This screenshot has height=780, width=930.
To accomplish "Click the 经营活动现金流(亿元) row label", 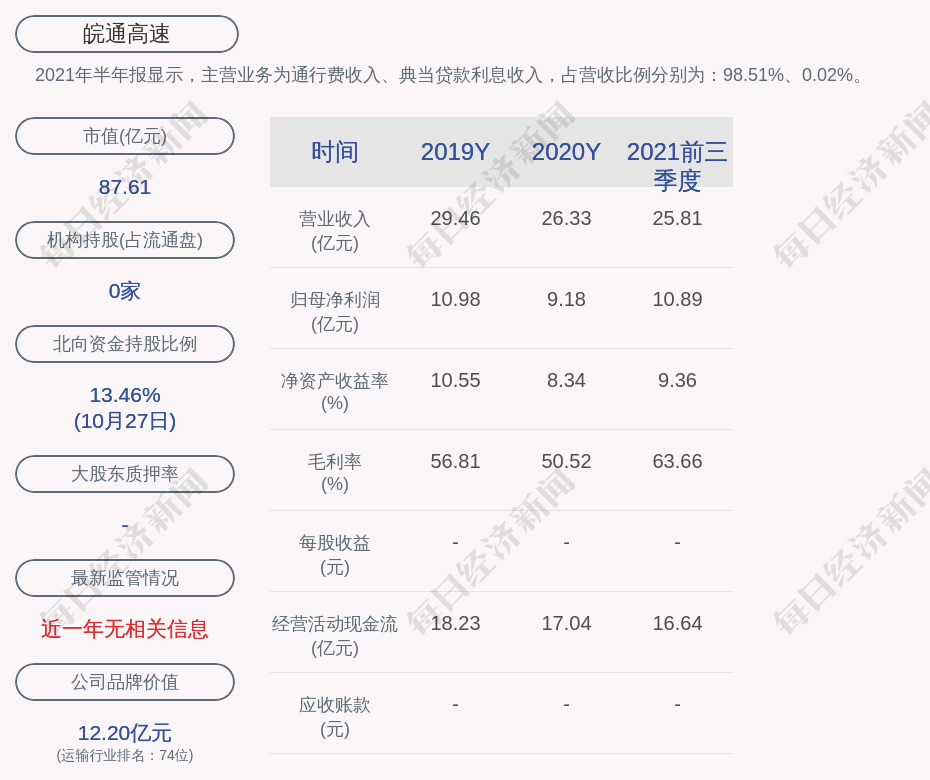I will pyautogui.click(x=335, y=636).
